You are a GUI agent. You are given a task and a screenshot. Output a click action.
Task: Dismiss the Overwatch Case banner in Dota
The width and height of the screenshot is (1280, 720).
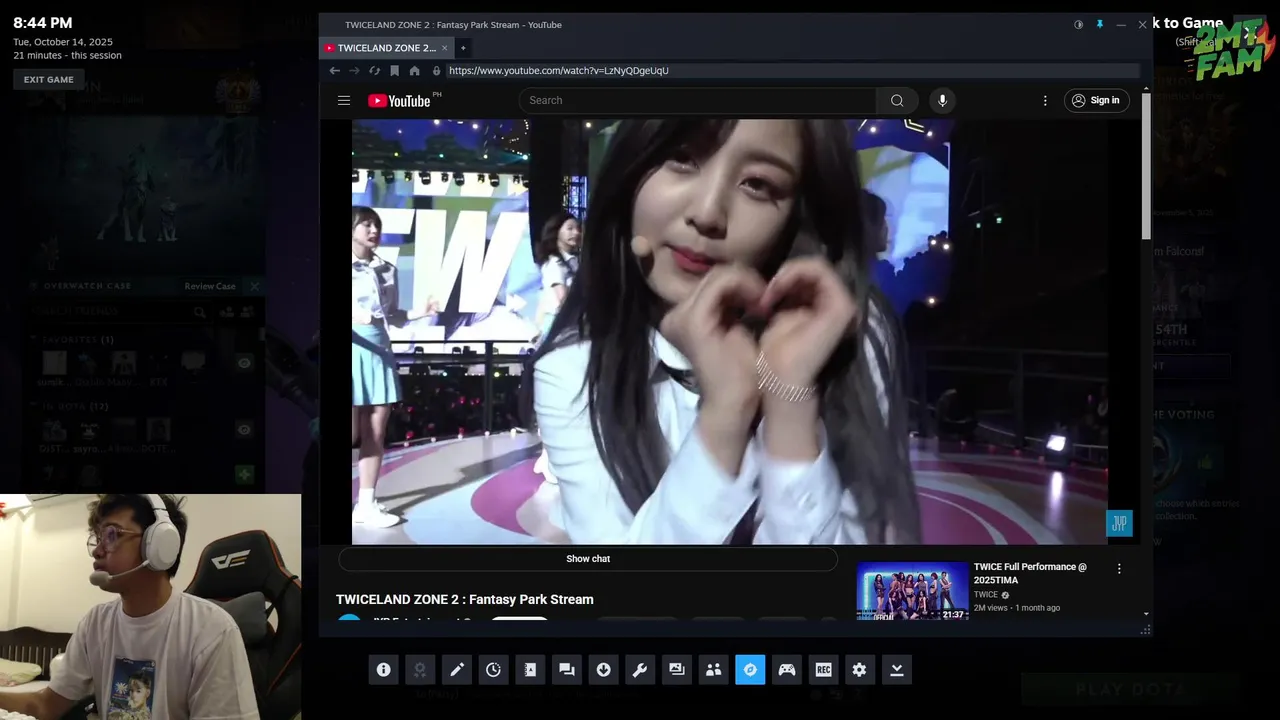(x=254, y=286)
